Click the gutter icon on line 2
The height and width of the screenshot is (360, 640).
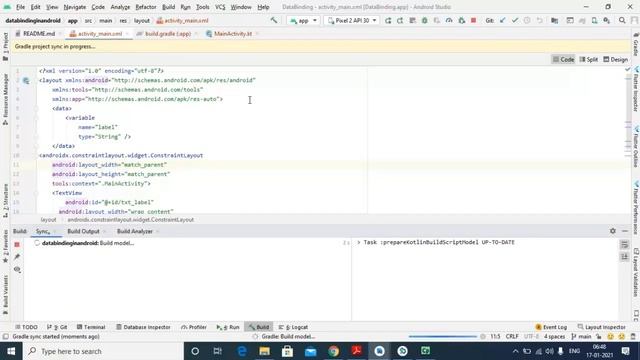(26, 81)
